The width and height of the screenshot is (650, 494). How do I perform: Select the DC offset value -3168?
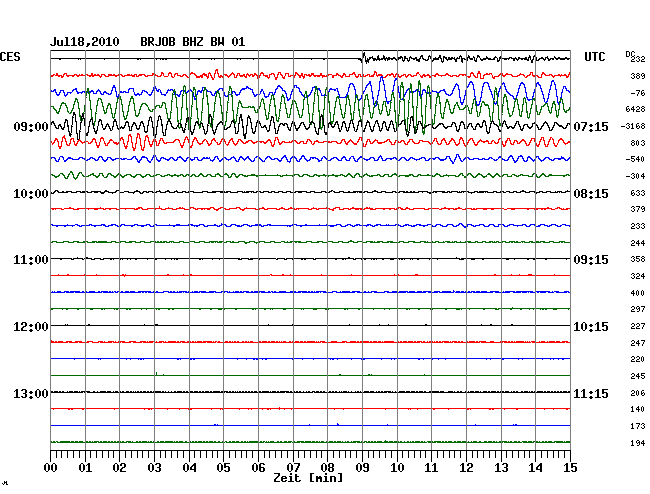coord(633,126)
